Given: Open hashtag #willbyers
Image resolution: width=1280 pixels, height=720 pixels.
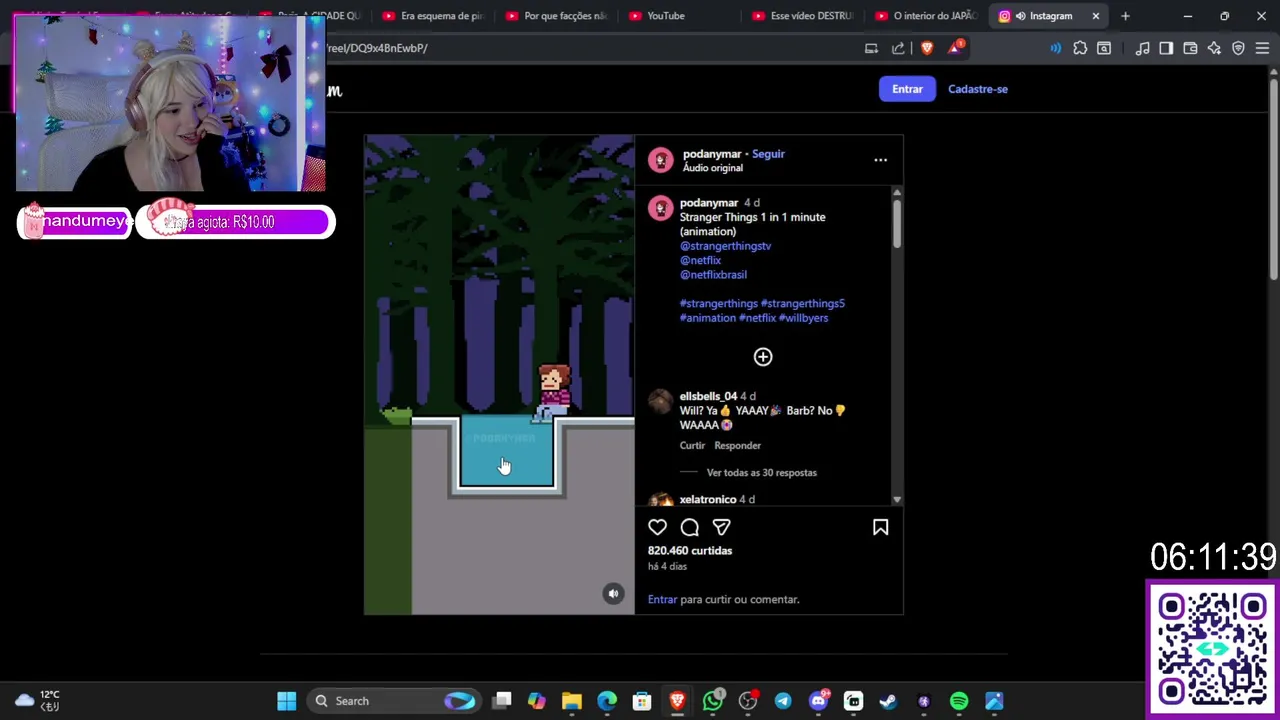Looking at the screenshot, I should pos(804,318).
